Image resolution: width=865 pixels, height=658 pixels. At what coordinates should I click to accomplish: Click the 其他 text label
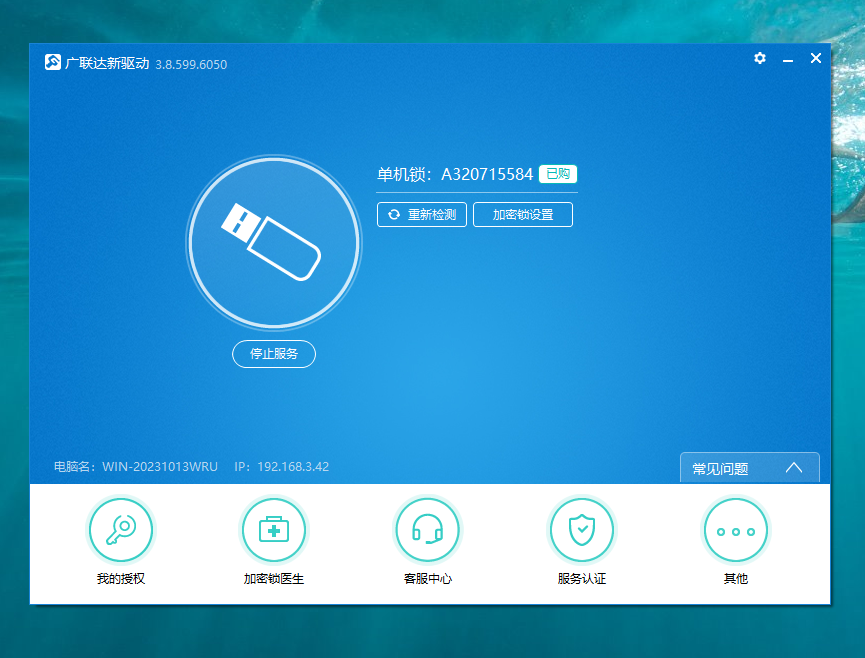(735, 579)
